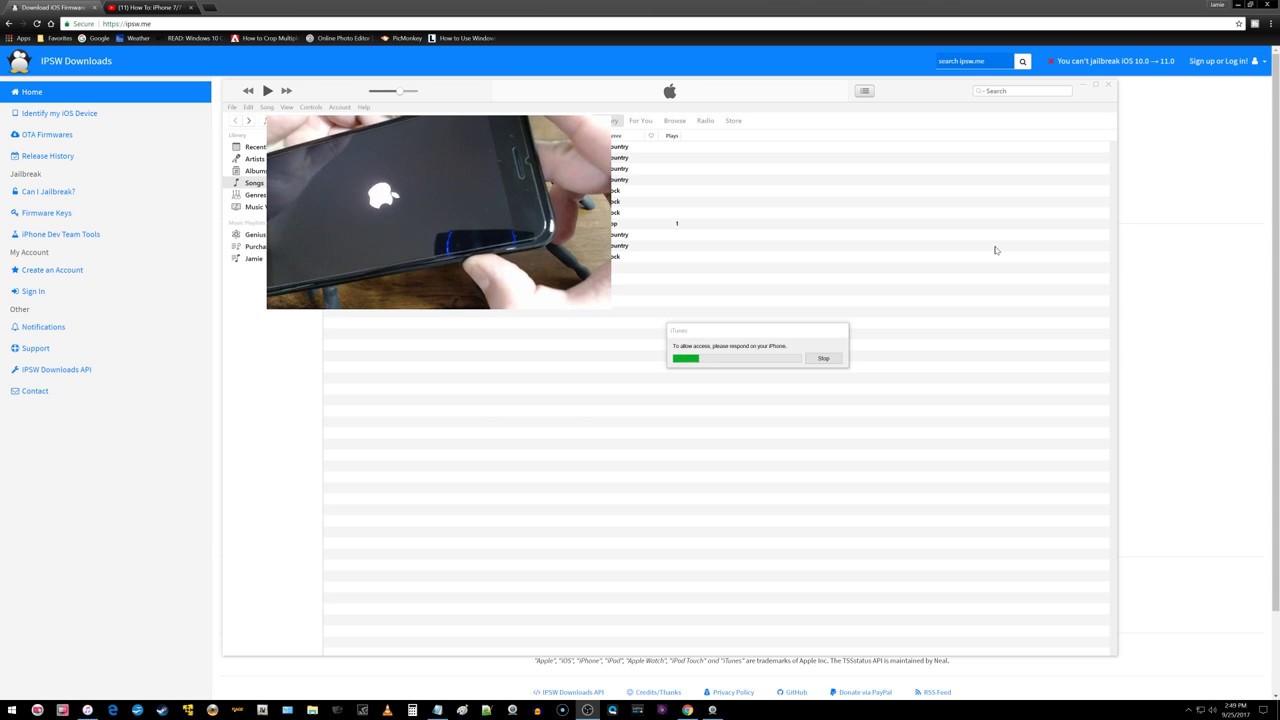Open the Jamie playlist
1280x720 pixels.
point(248,259)
